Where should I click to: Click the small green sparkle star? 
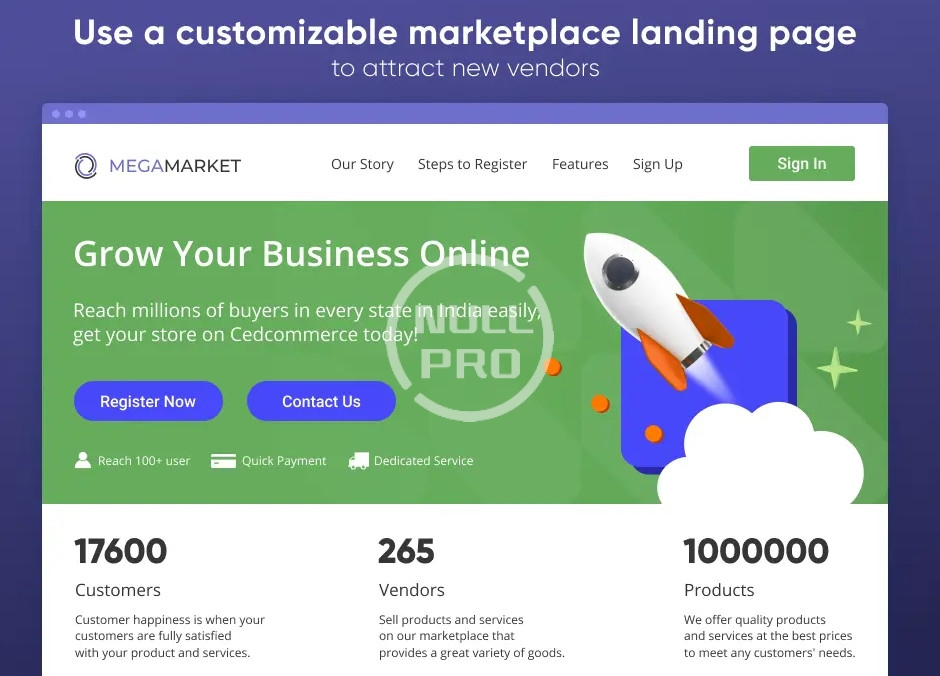[x=858, y=322]
